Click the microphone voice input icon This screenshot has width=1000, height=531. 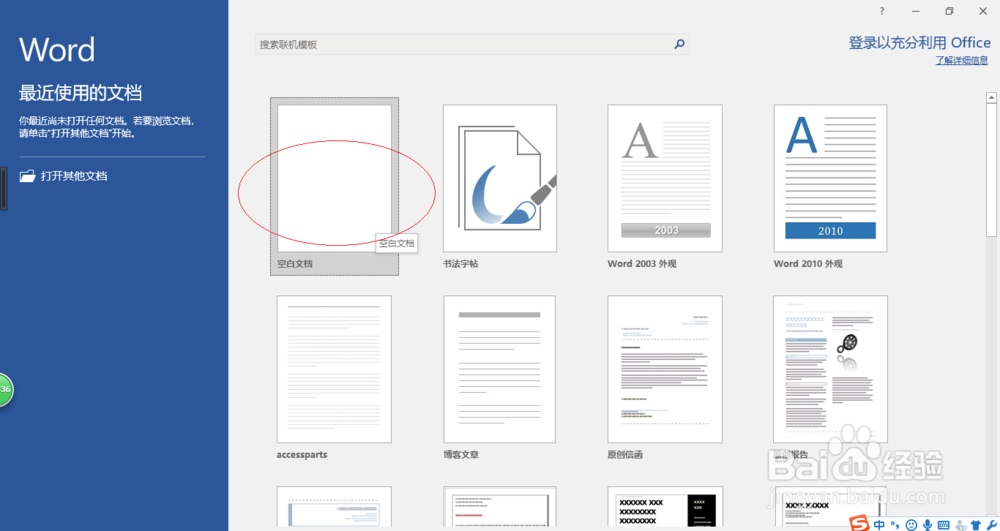click(927, 525)
